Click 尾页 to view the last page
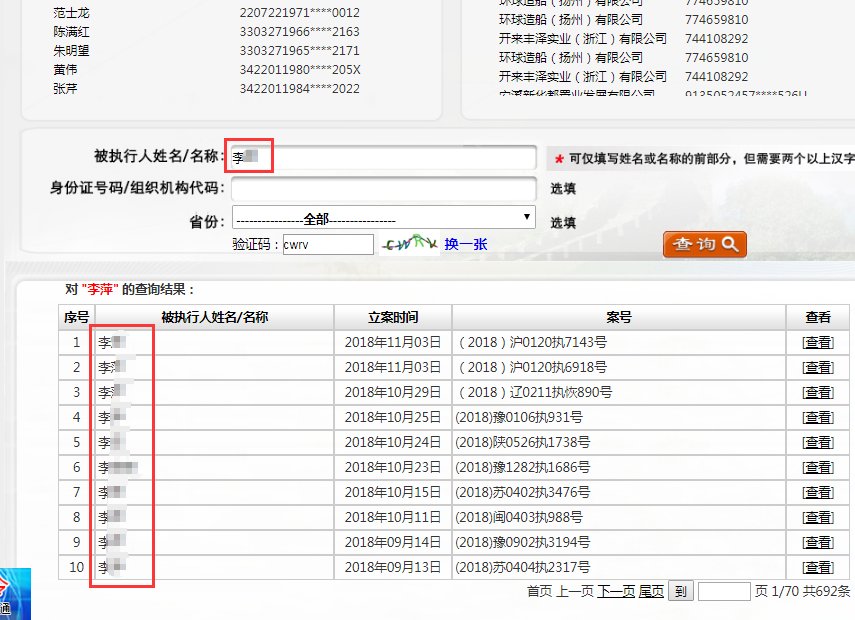 [x=651, y=591]
